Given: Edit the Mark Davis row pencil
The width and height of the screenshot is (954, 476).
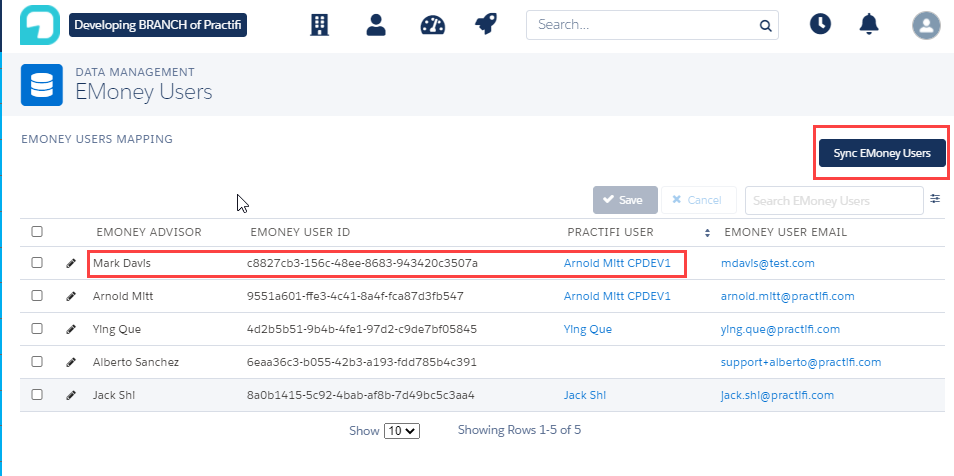Looking at the screenshot, I should pos(71,264).
